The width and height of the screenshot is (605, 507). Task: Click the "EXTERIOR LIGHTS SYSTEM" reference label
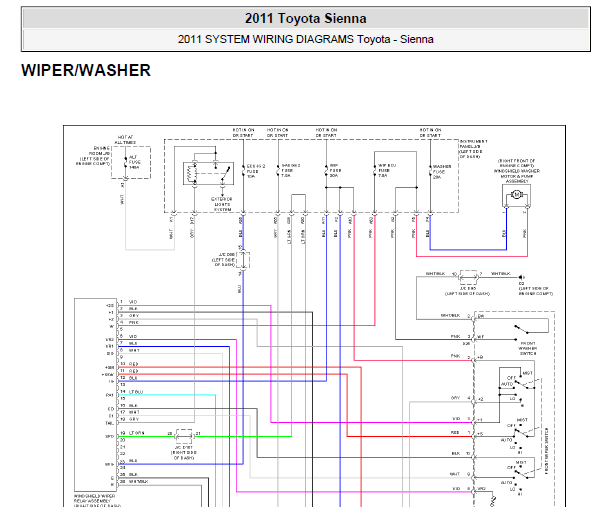click(x=221, y=204)
